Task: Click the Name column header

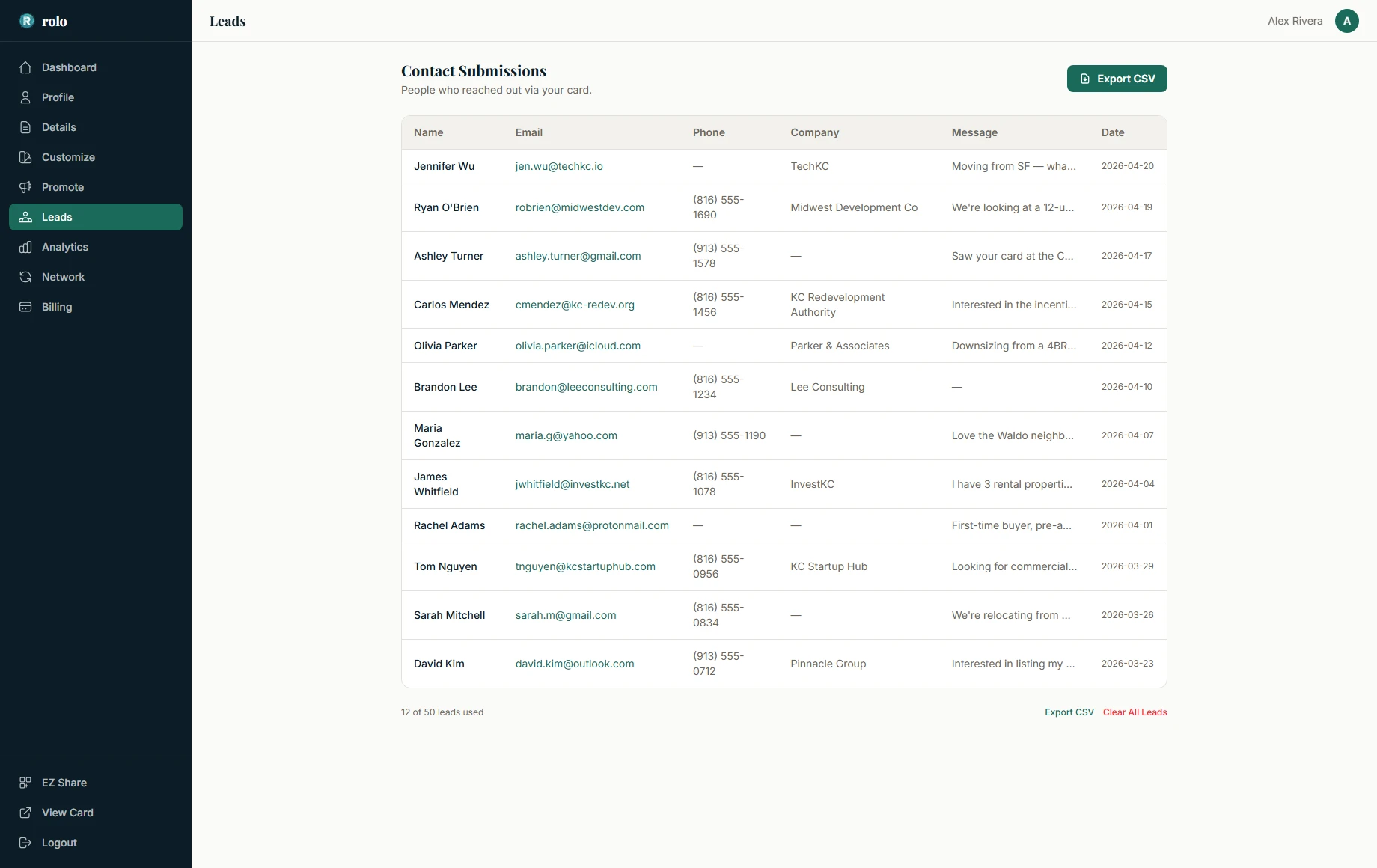Action: 428,132
